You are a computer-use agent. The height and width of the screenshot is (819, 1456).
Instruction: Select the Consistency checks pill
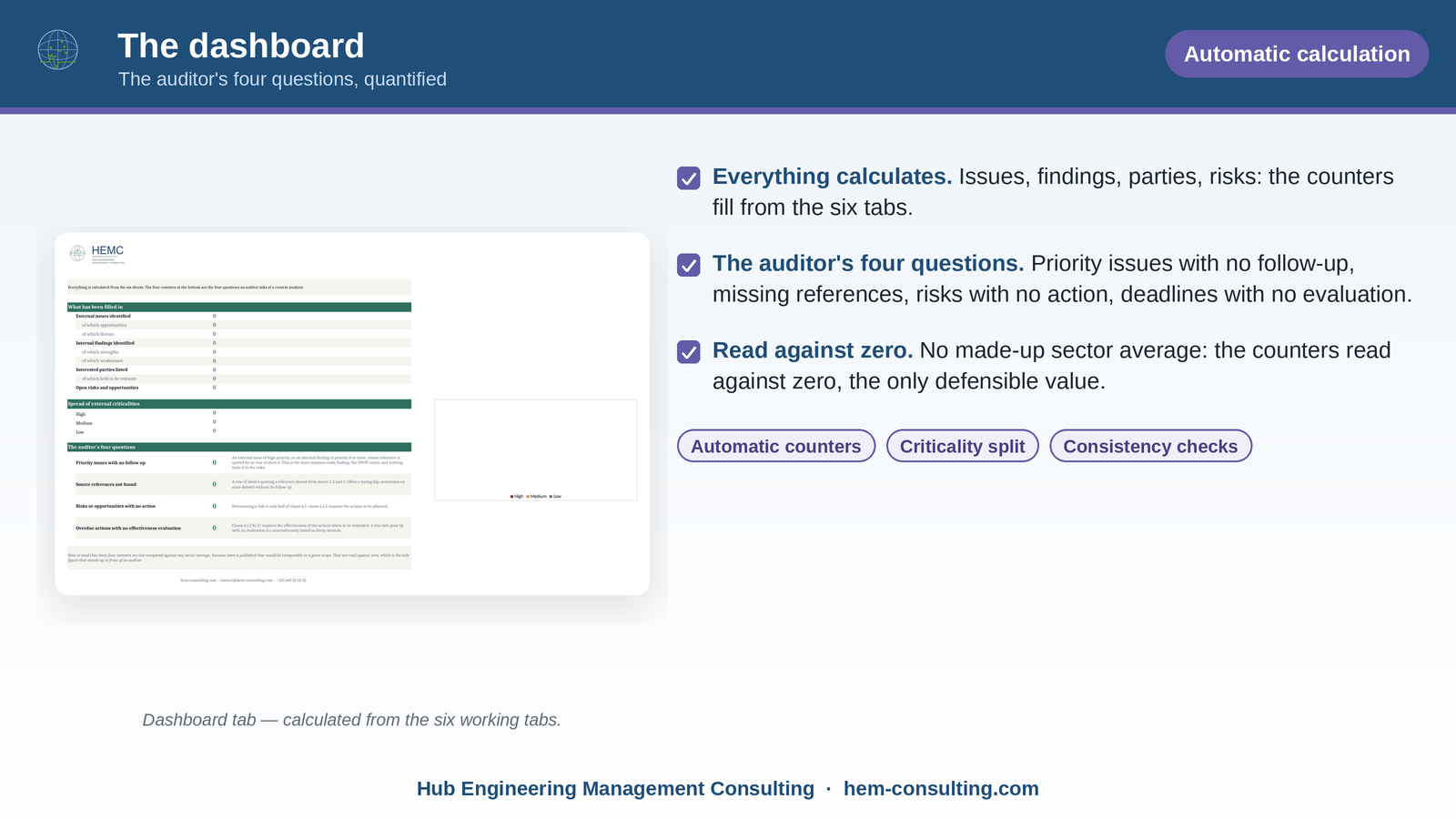coord(1150,446)
